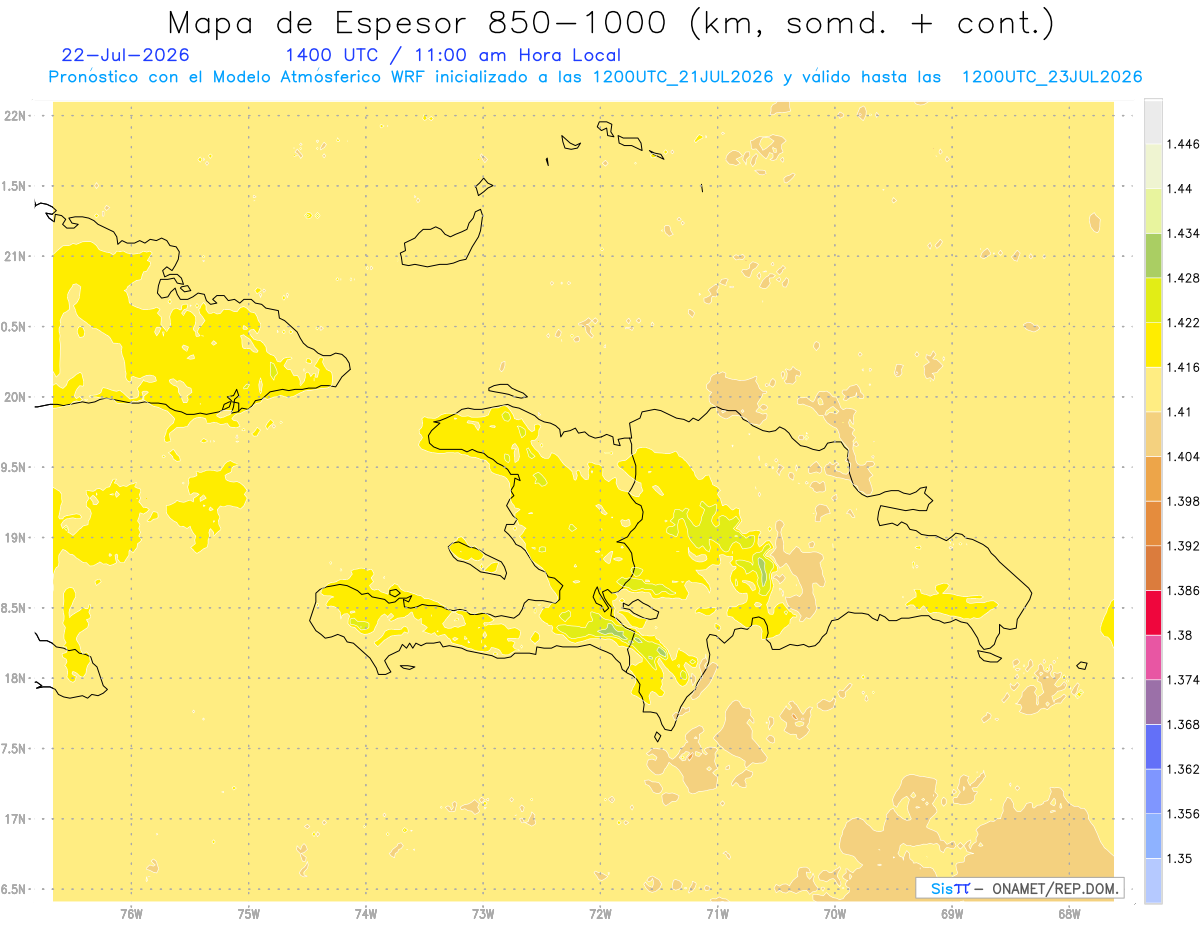Click the '20N' latitude label
Screen dimensions: 1200x927
pyautogui.click(x=17, y=397)
